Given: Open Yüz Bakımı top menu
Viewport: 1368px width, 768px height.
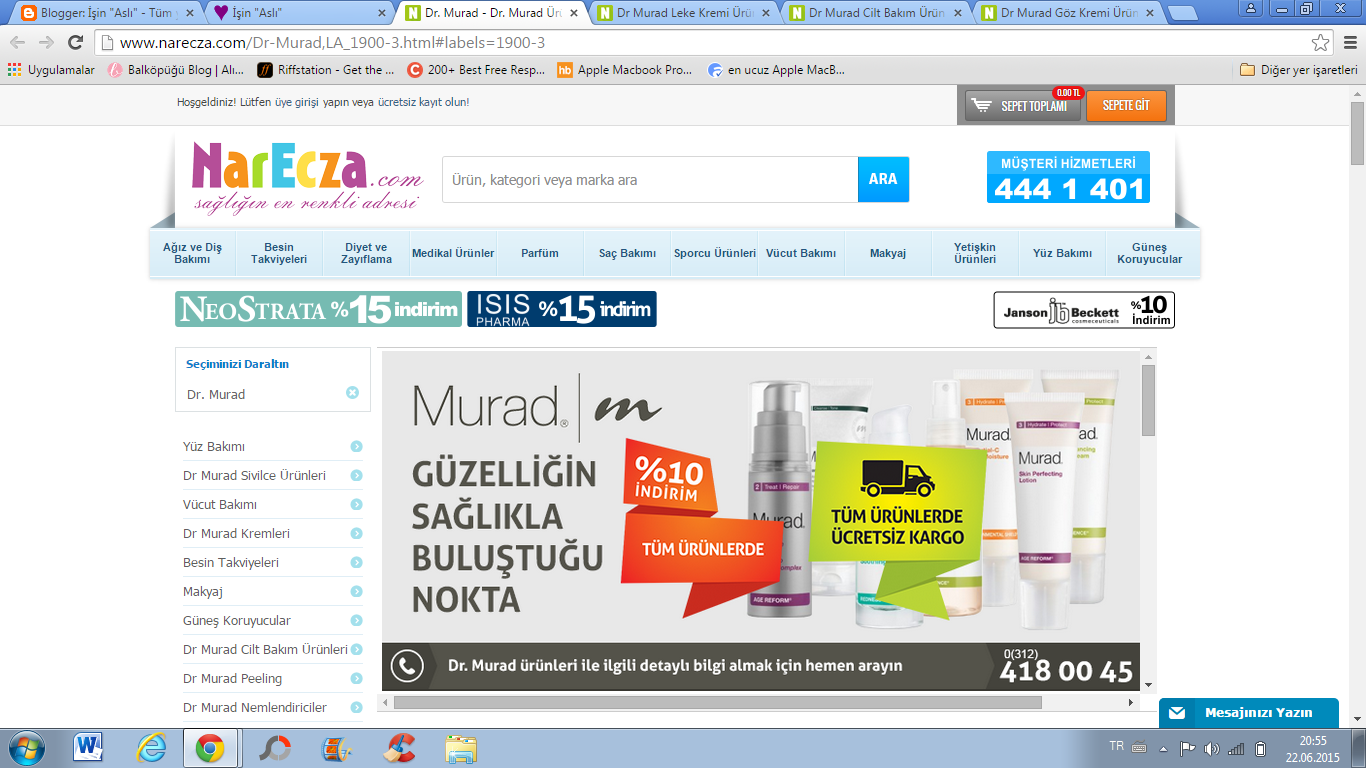Looking at the screenshot, I should pos(1062,253).
